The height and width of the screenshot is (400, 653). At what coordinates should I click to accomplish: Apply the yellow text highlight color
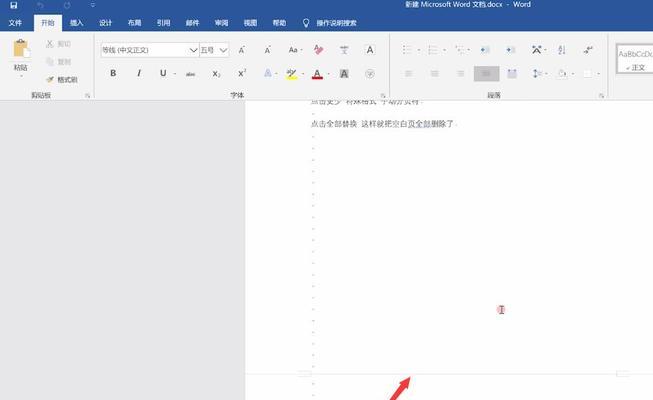pos(292,74)
